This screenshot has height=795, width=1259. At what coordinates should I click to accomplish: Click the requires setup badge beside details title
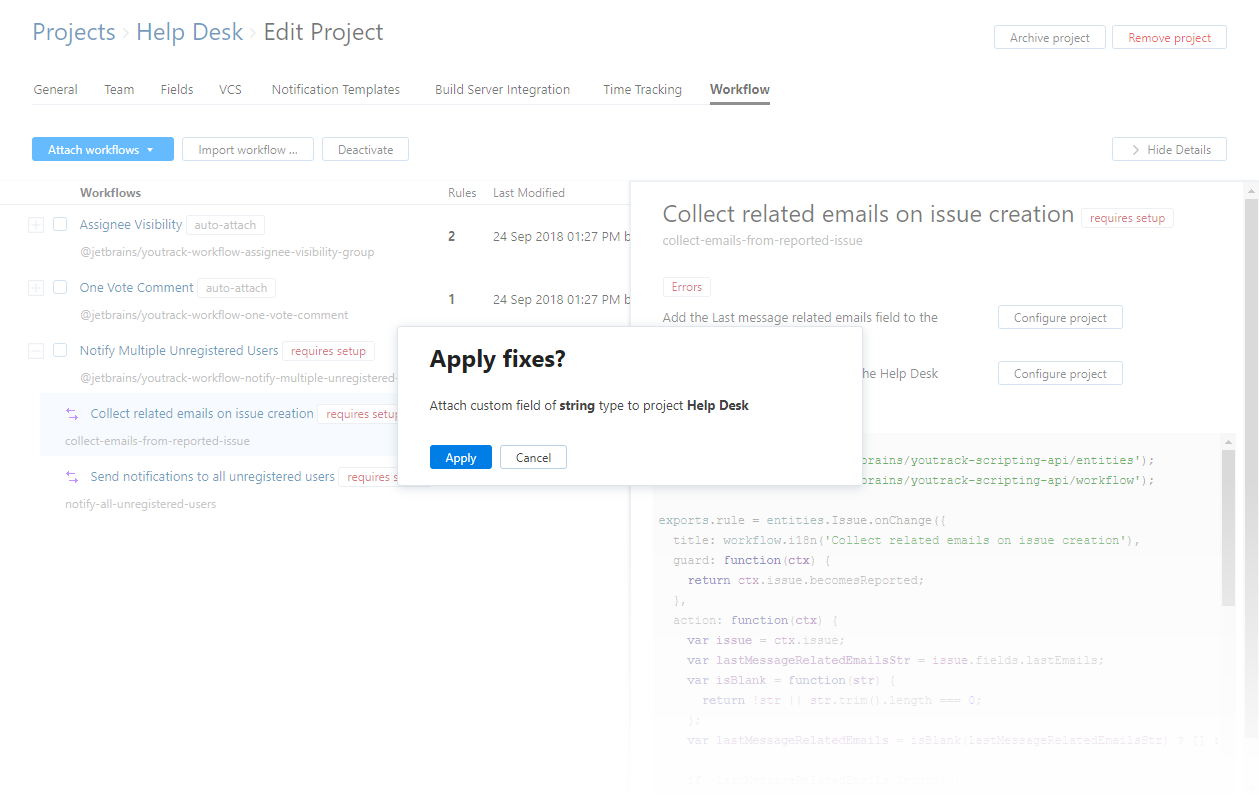coord(1127,218)
